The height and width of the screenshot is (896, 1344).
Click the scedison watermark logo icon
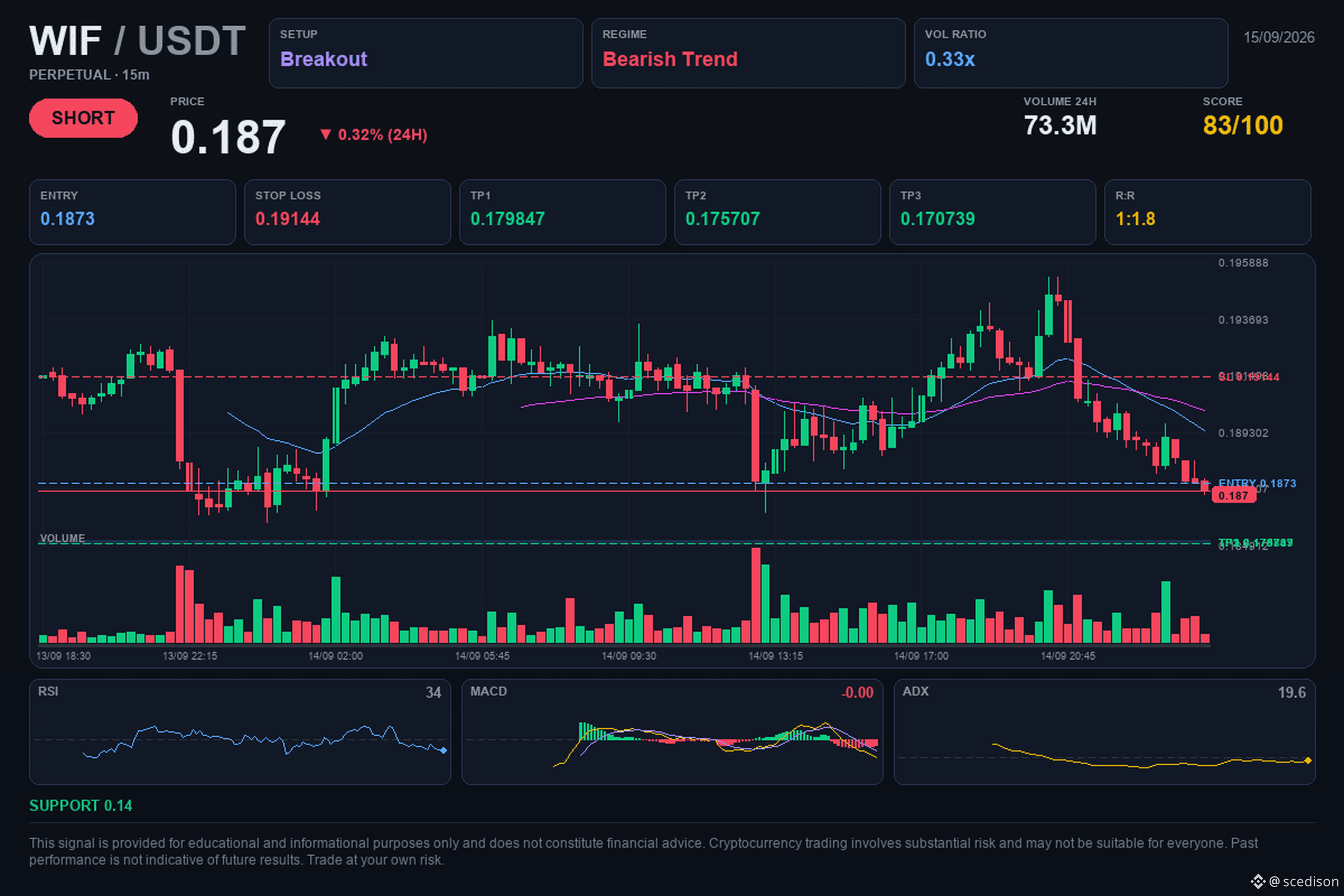pos(1258,881)
